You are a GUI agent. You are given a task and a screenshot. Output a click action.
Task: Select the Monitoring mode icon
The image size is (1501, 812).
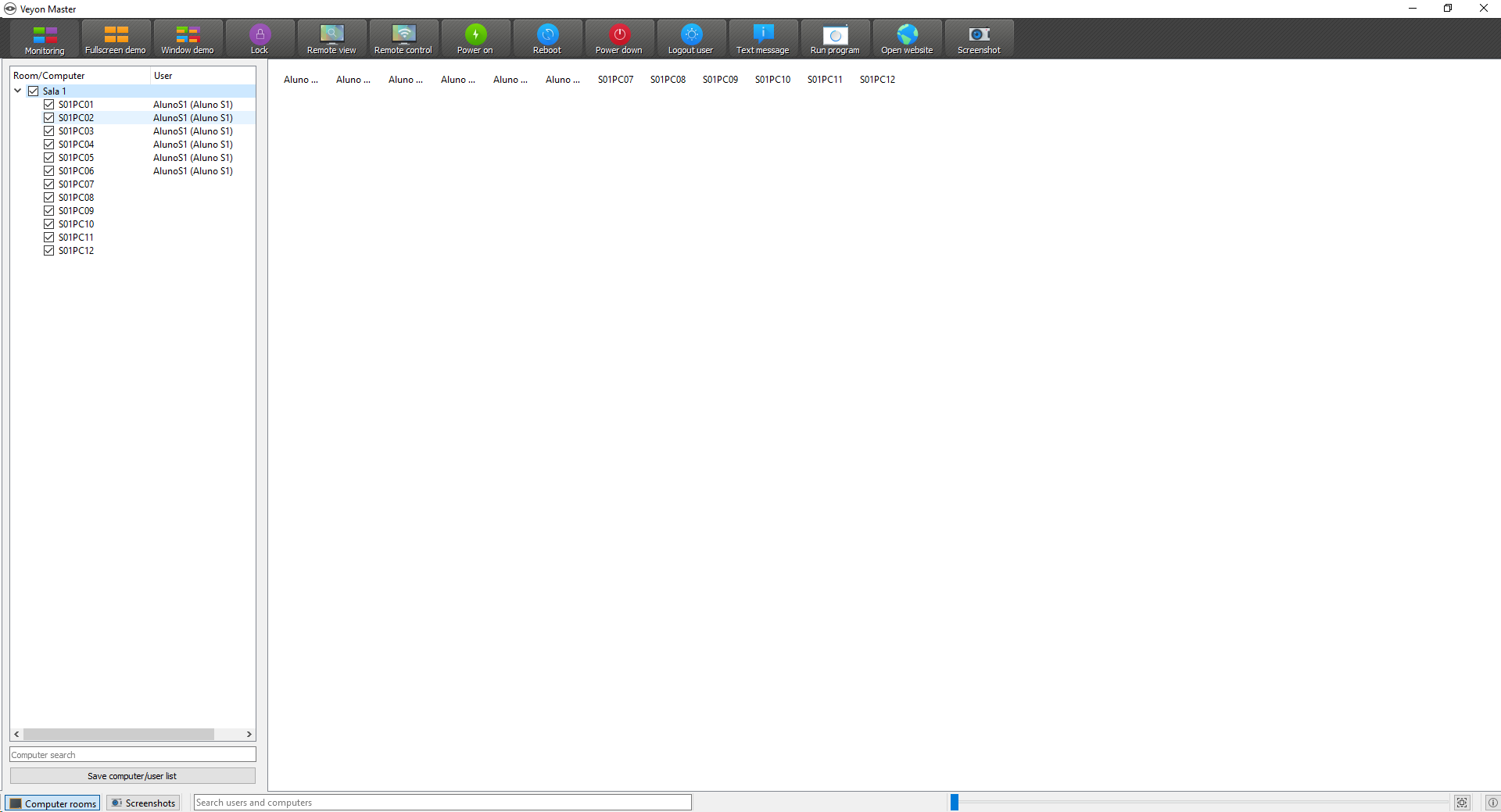45,38
